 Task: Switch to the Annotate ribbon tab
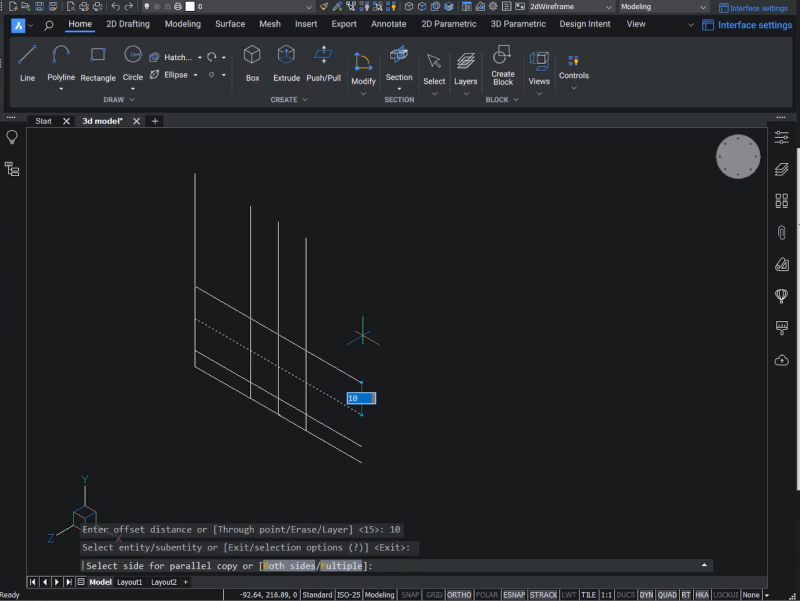point(388,24)
